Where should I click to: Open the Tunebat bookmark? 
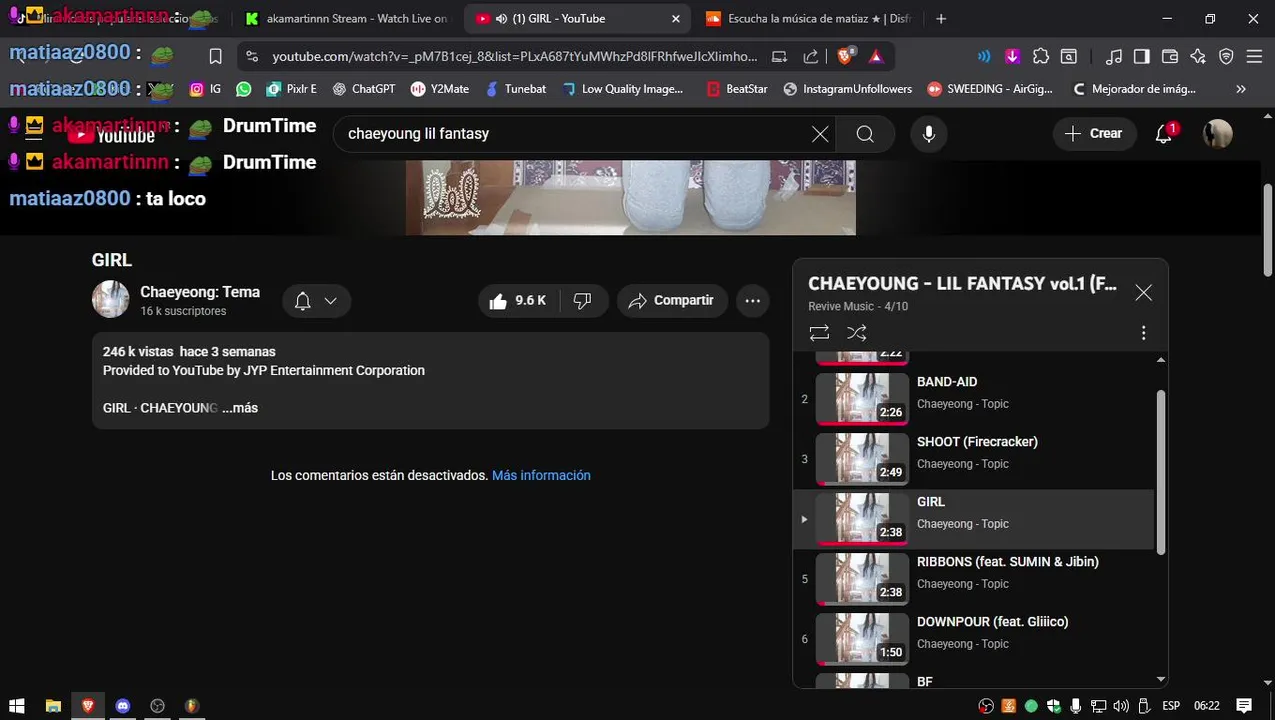click(515, 89)
